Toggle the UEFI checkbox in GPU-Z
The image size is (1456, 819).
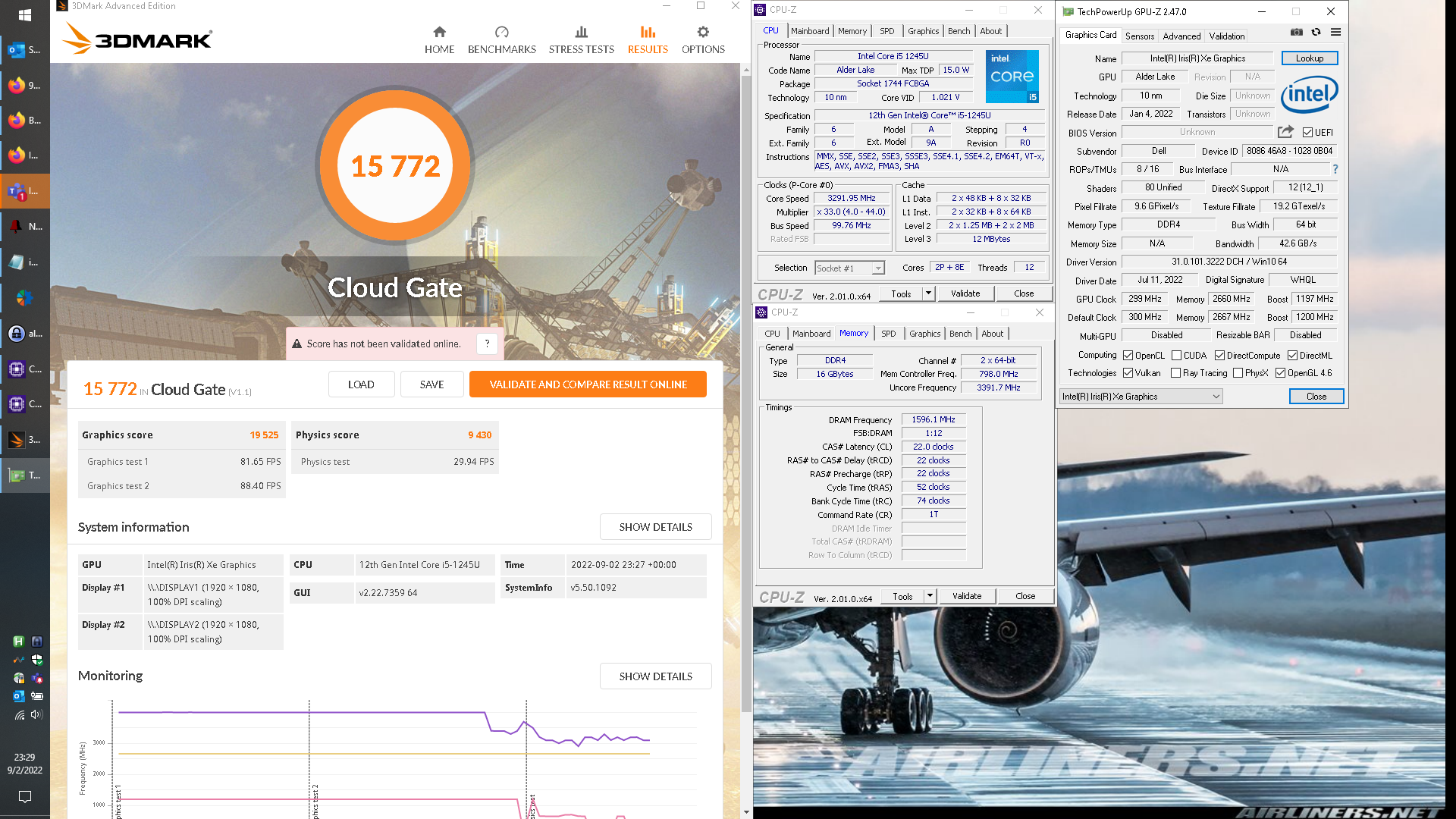1307,132
